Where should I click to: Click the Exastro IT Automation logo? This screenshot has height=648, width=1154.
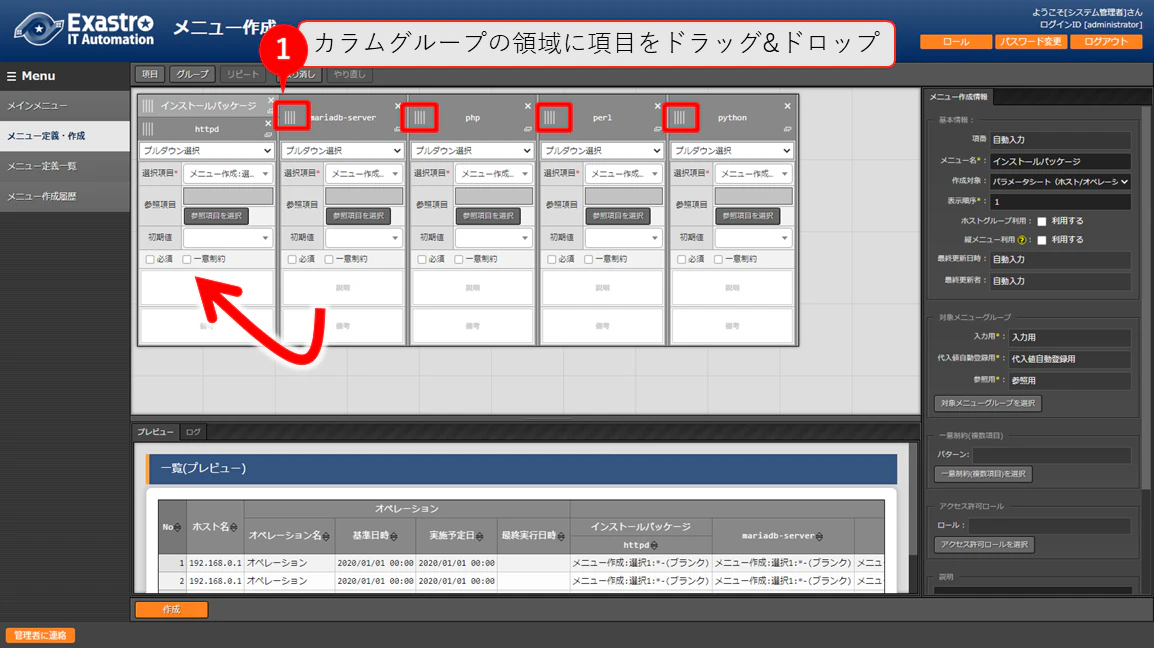pos(85,29)
